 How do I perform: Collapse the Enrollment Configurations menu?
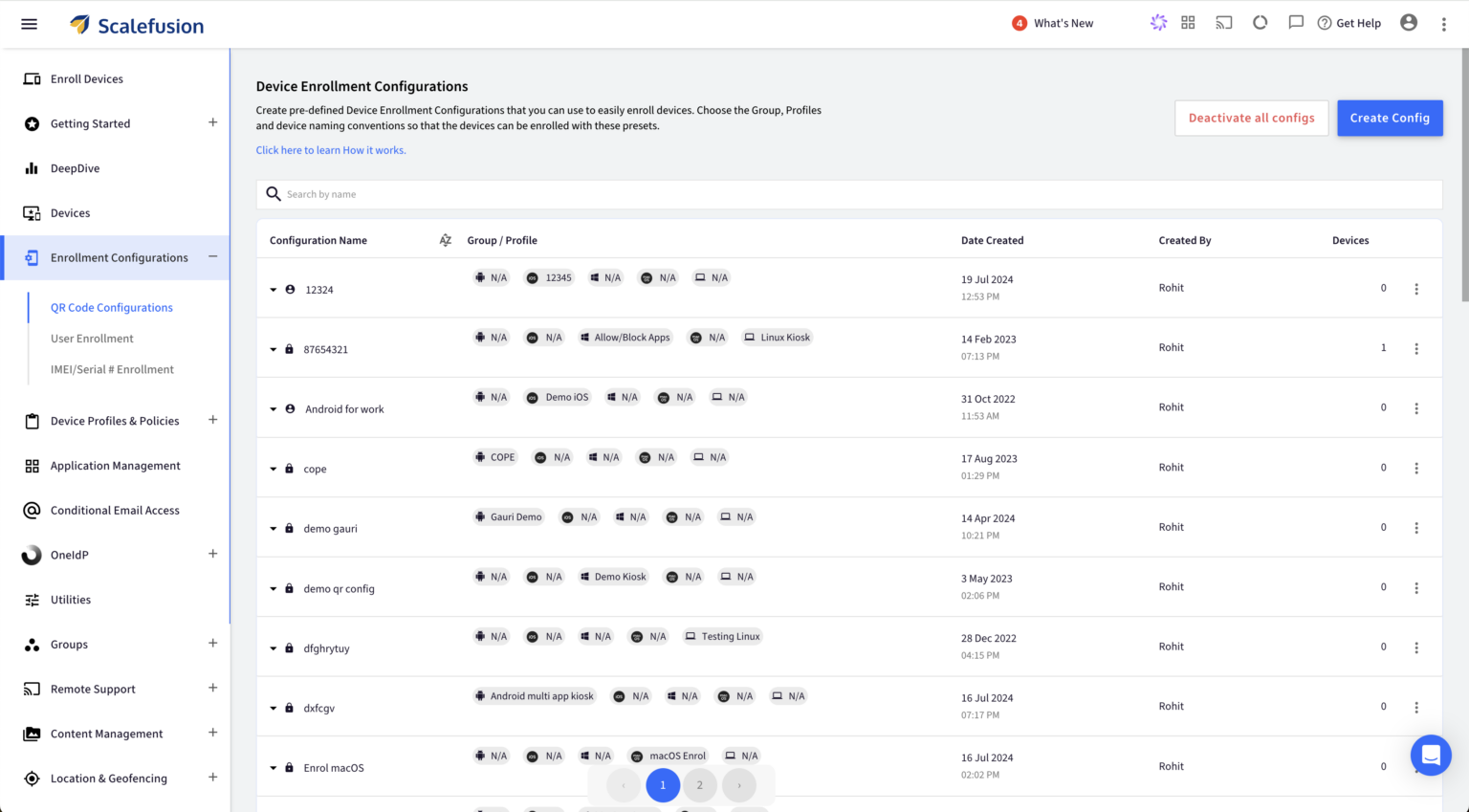click(x=212, y=256)
